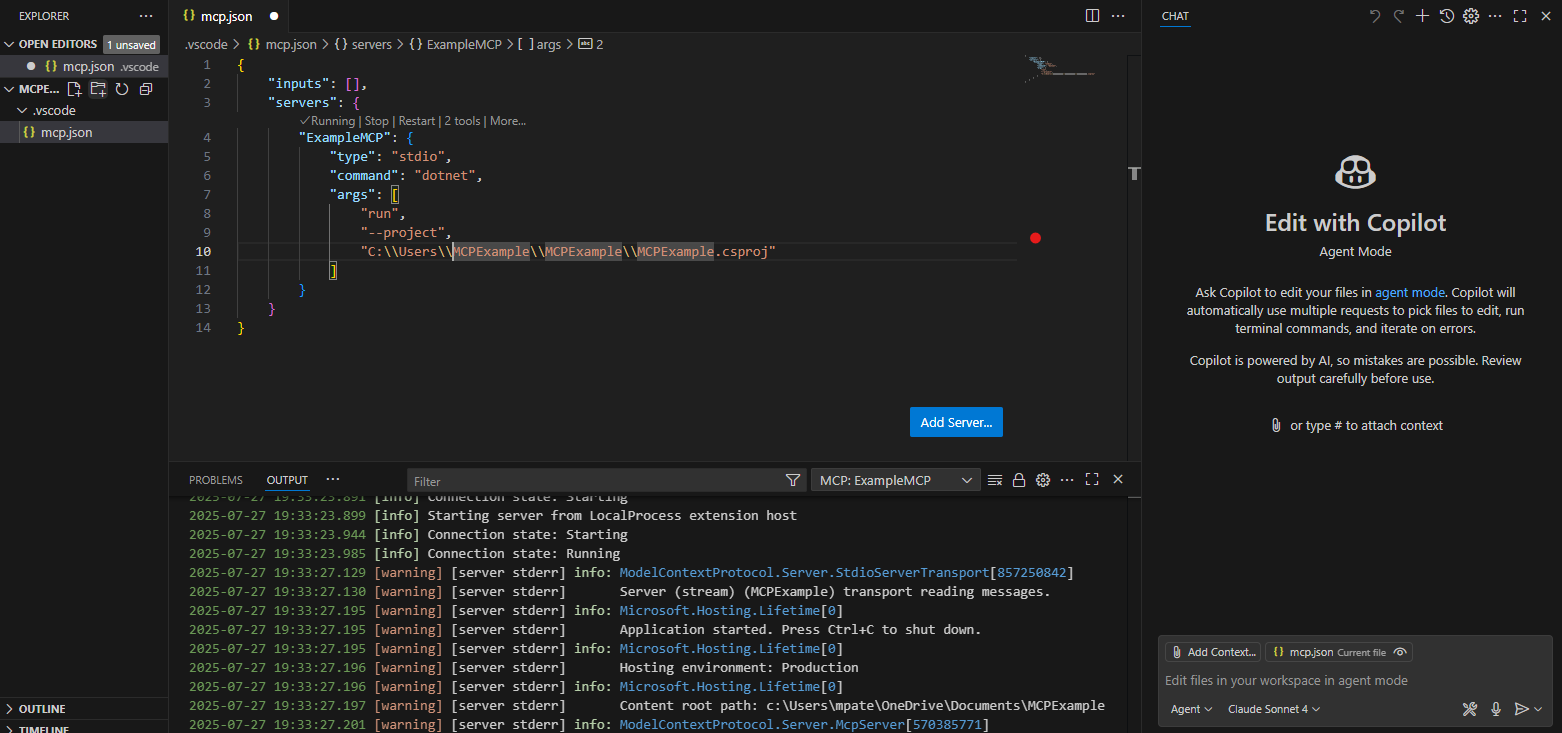
Task: Open Claude Sonnet 4 model picker
Action: coord(1273,709)
